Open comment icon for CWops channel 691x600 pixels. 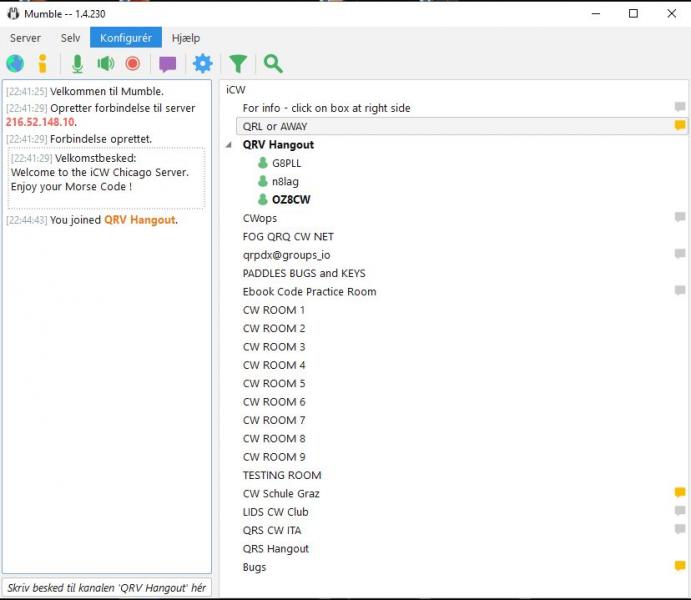pyautogui.click(x=680, y=217)
